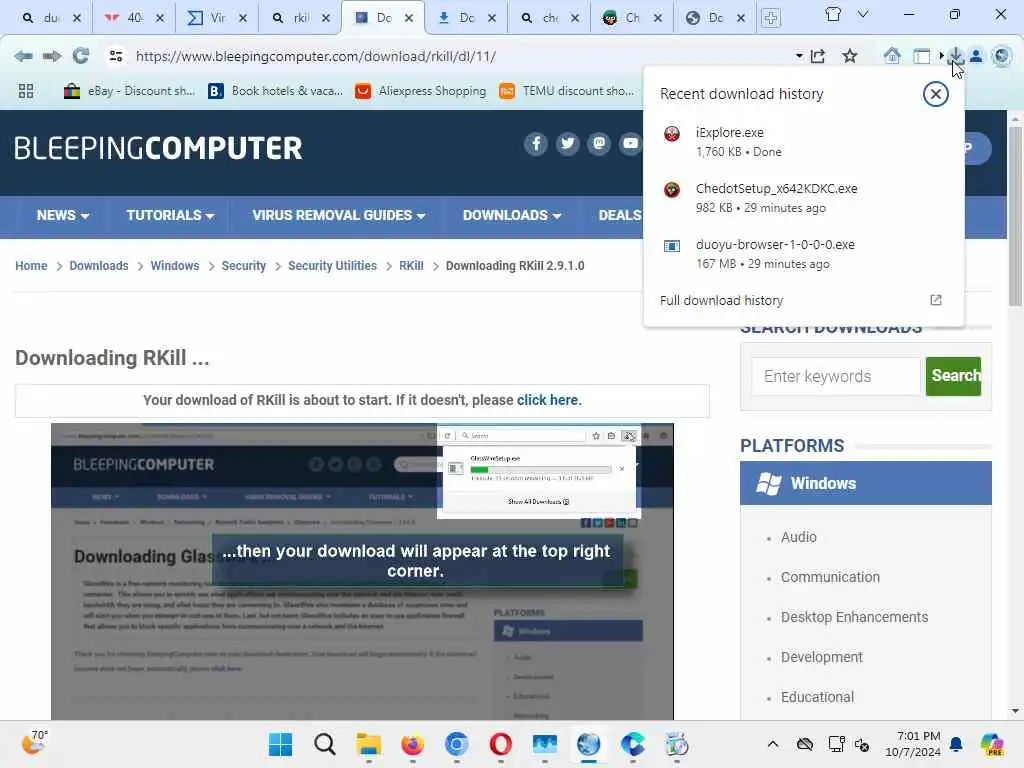This screenshot has height=768, width=1024.
Task: Open the browser profile icon
Action: [x=976, y=56]
